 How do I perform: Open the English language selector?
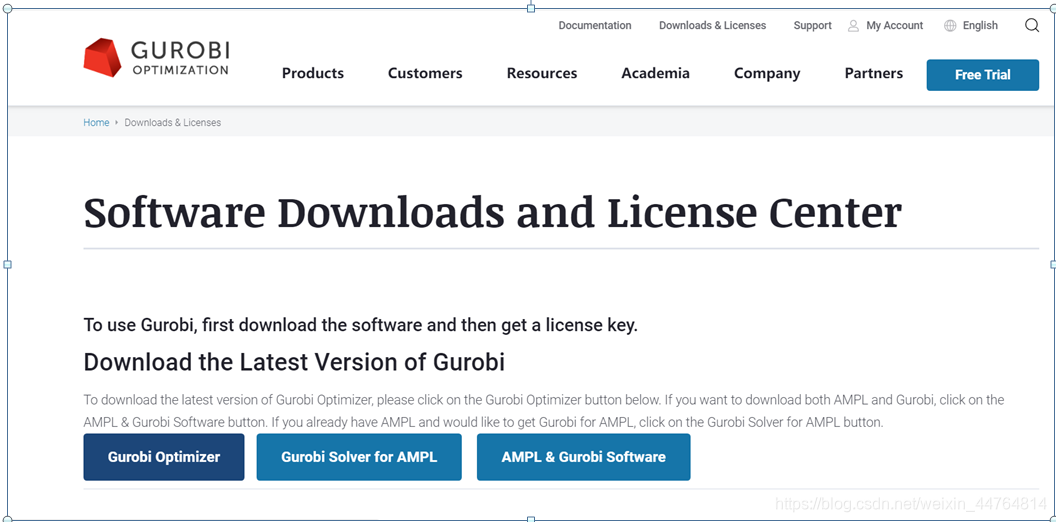pyautogui.click(x=980, y=26)
